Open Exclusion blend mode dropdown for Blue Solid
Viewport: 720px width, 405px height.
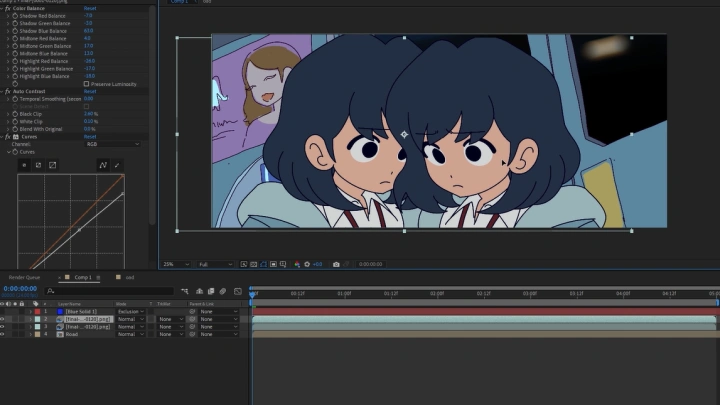point(131,311)
